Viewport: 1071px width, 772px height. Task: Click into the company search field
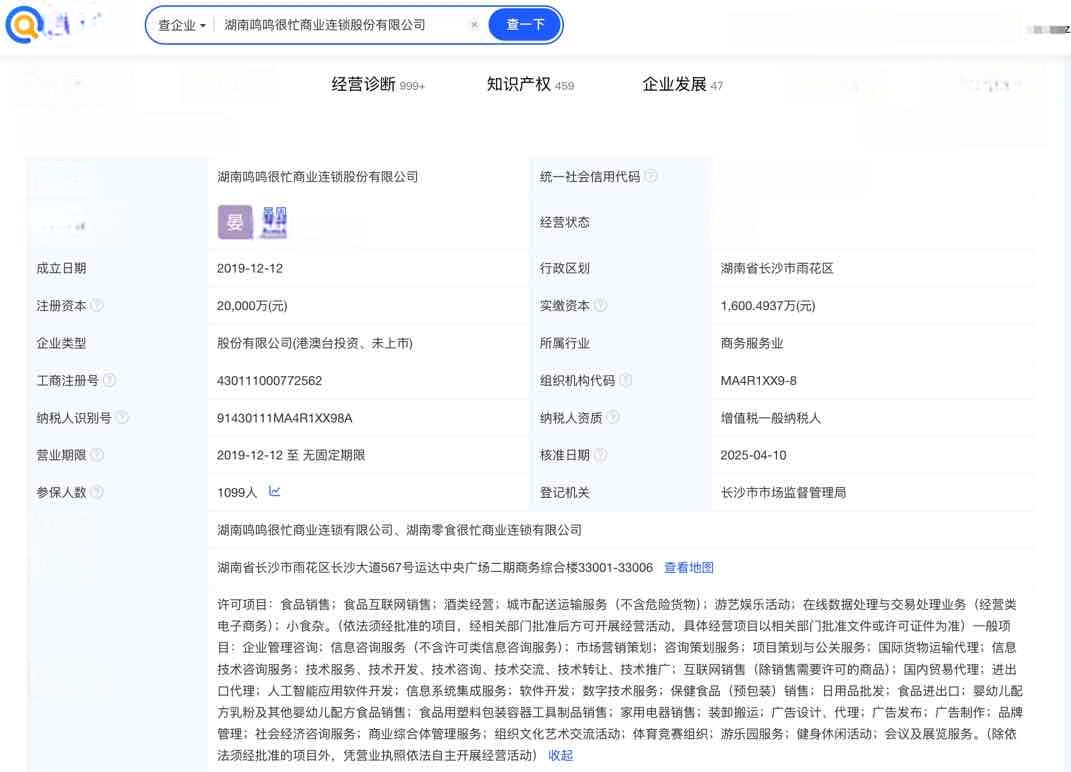coord(342,25)
